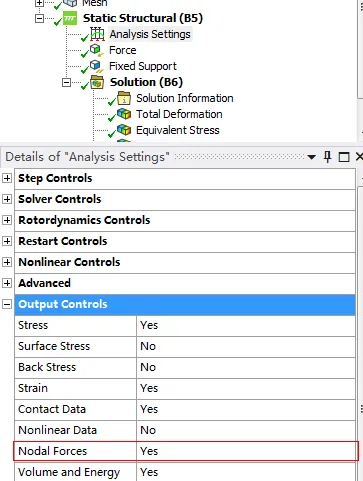Click the Nonlinear Controls header
The width and height of the screenshot is (363, 481).
[185, 262]
